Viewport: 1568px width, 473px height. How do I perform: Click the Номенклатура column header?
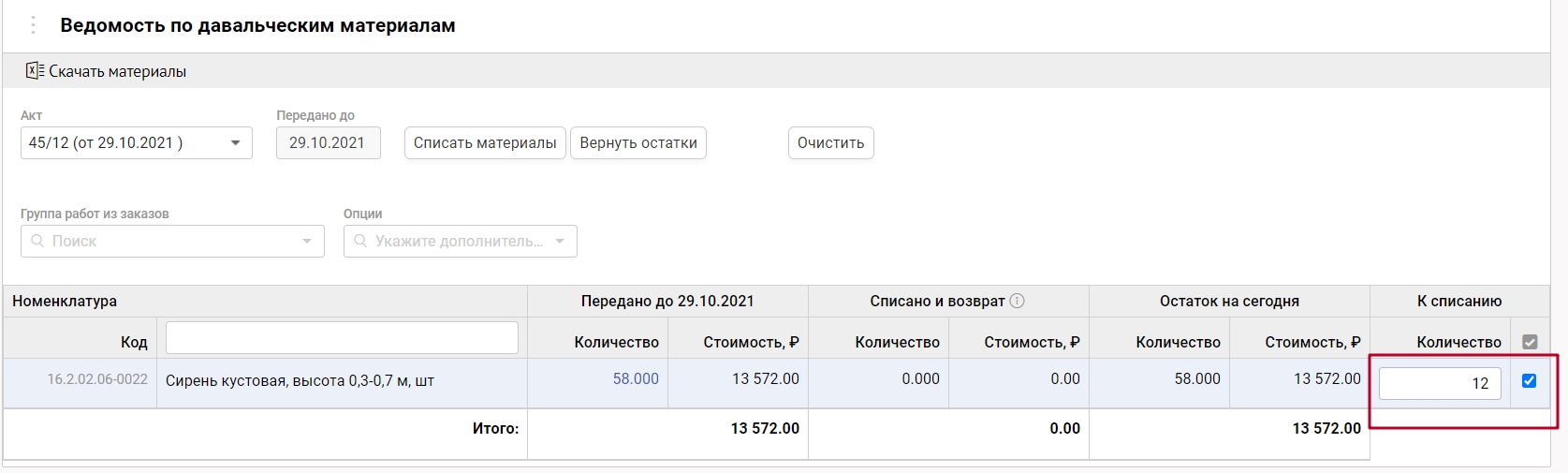pyautogui.click(x=65, y=301)
